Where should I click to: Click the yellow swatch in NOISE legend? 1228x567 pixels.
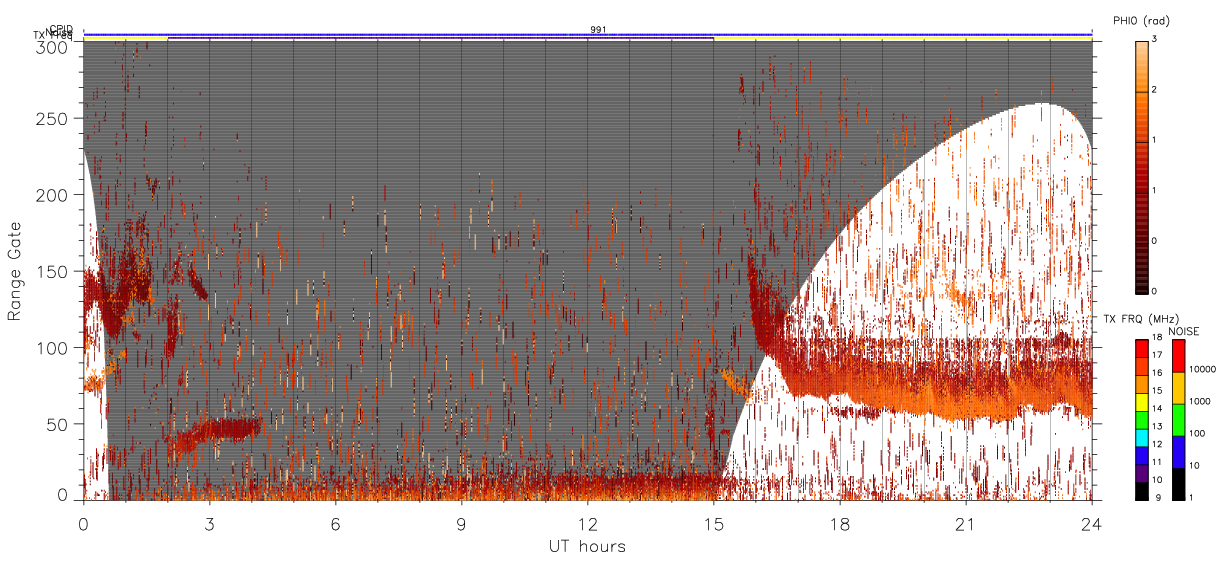point(1178,388)
